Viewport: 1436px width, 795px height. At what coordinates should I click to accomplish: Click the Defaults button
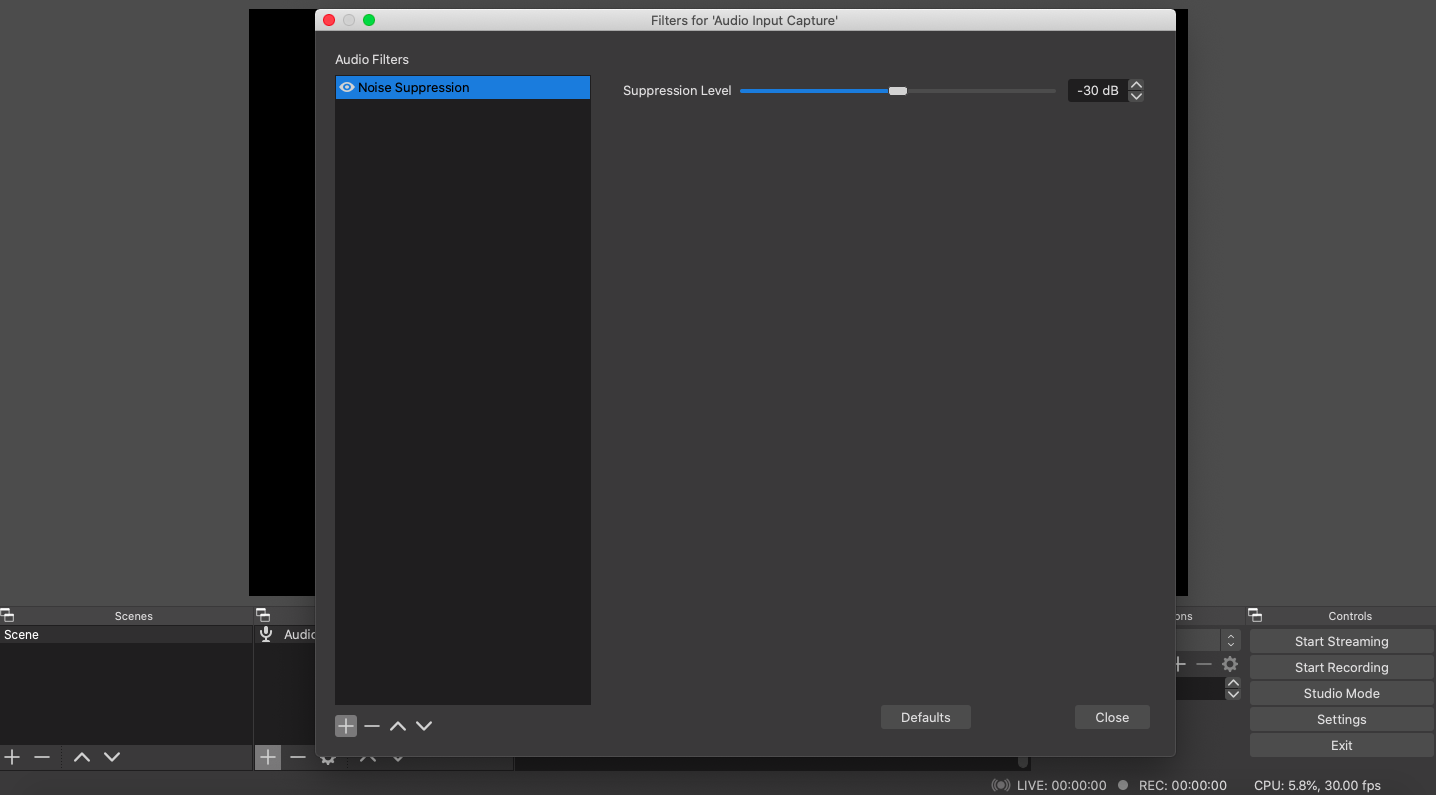coord(926,717)
